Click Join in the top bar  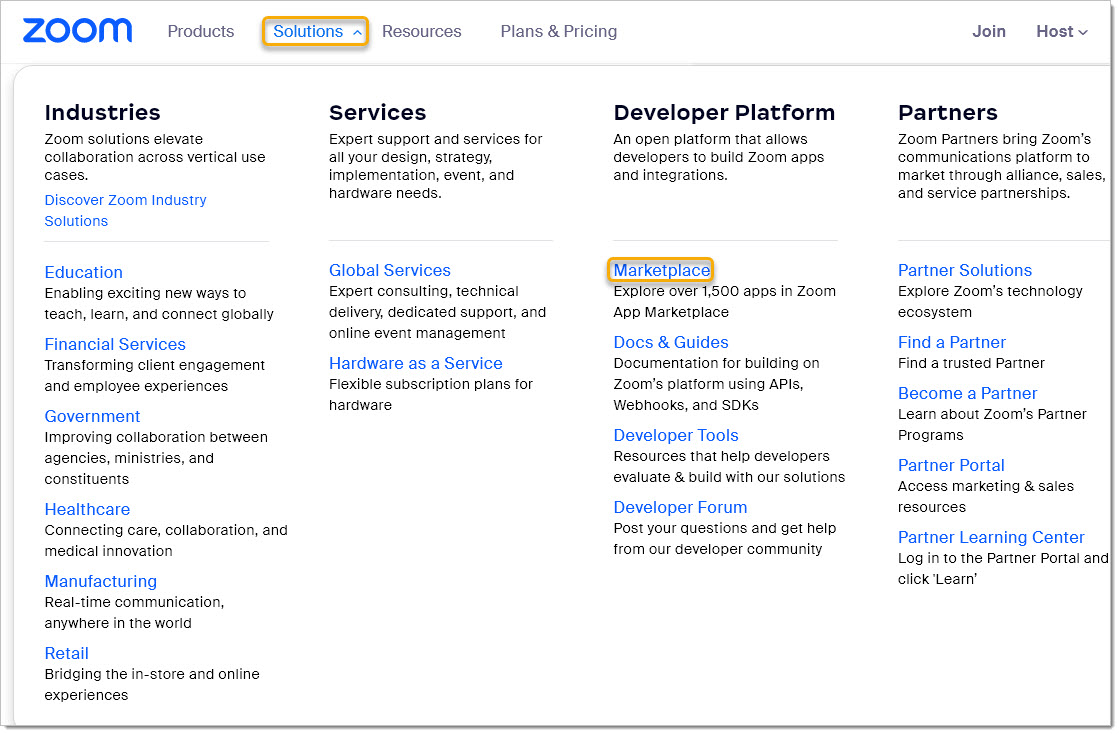click(988, 32)
